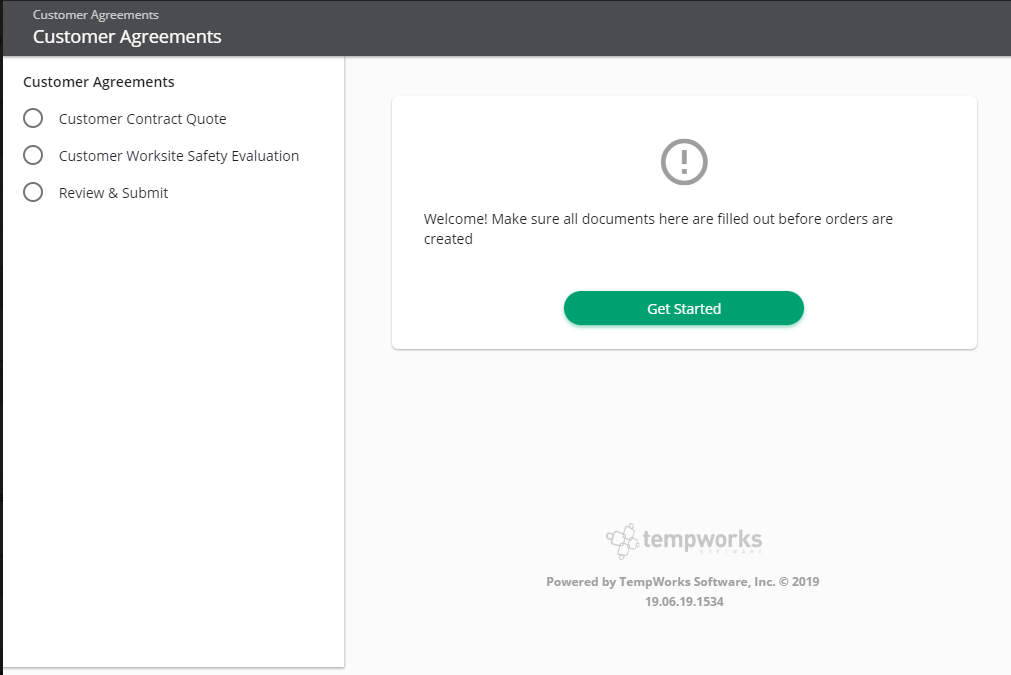Click the empty area of the sidebar panel
This screenshot has width=1011, height=675.
[173, 432]
